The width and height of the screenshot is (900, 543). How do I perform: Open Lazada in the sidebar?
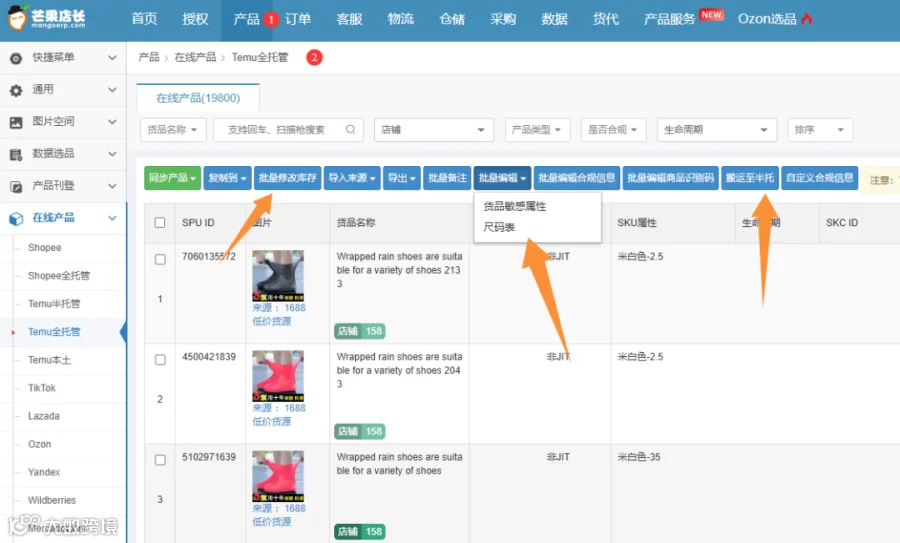click(44, 416)
